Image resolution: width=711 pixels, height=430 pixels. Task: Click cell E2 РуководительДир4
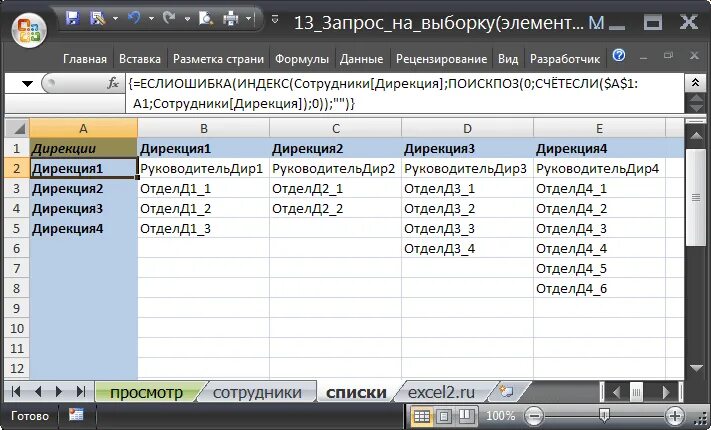(599, 168)
